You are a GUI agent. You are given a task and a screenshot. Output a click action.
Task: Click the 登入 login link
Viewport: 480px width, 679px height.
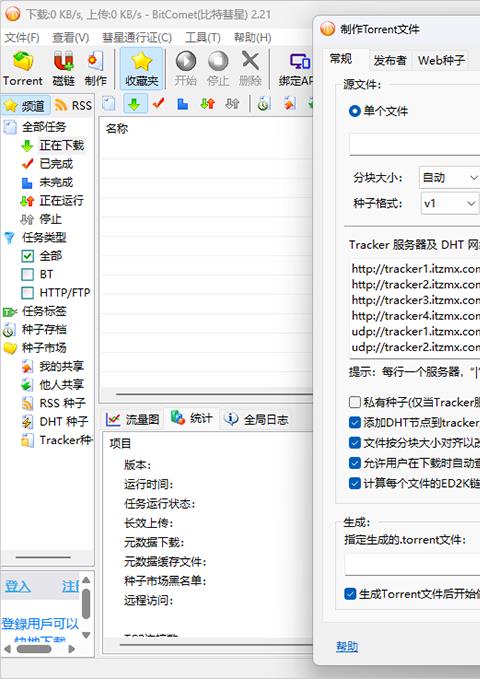[18, 586]
